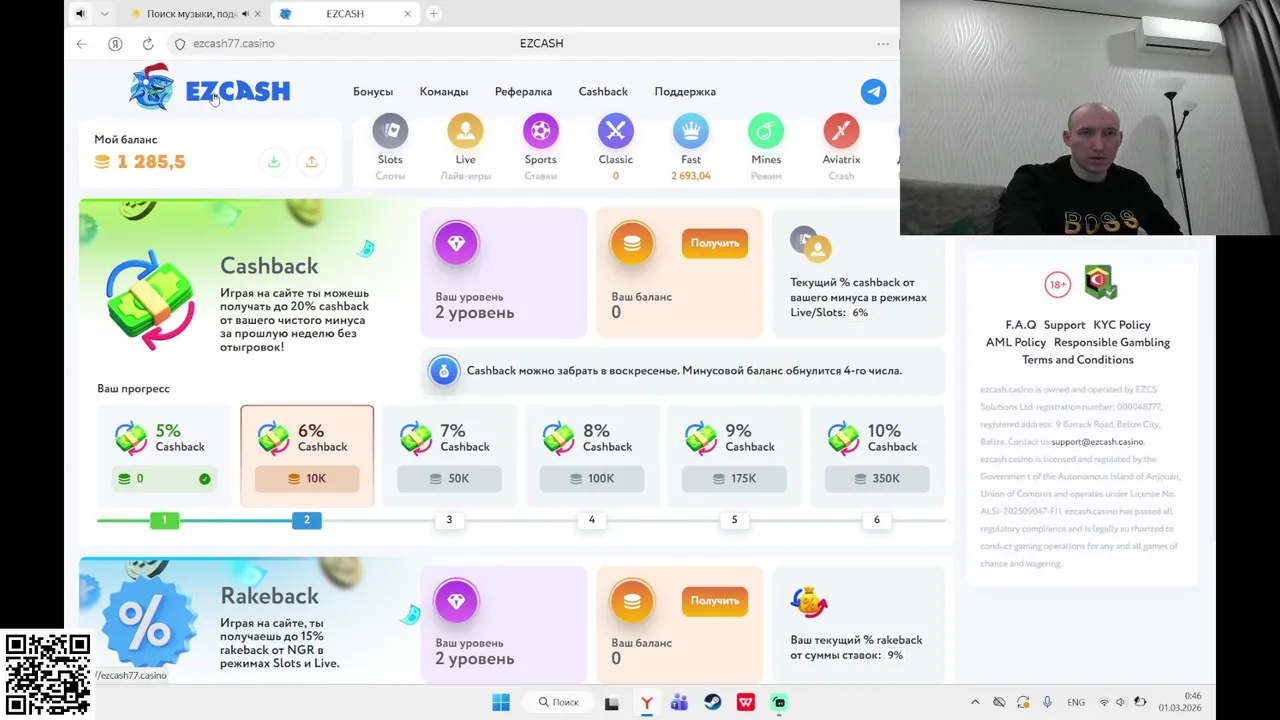Select the 9% Cashback 175K level card
Image resolution: width=1280 pixels, height=720 pixels.
click(734, 456)
